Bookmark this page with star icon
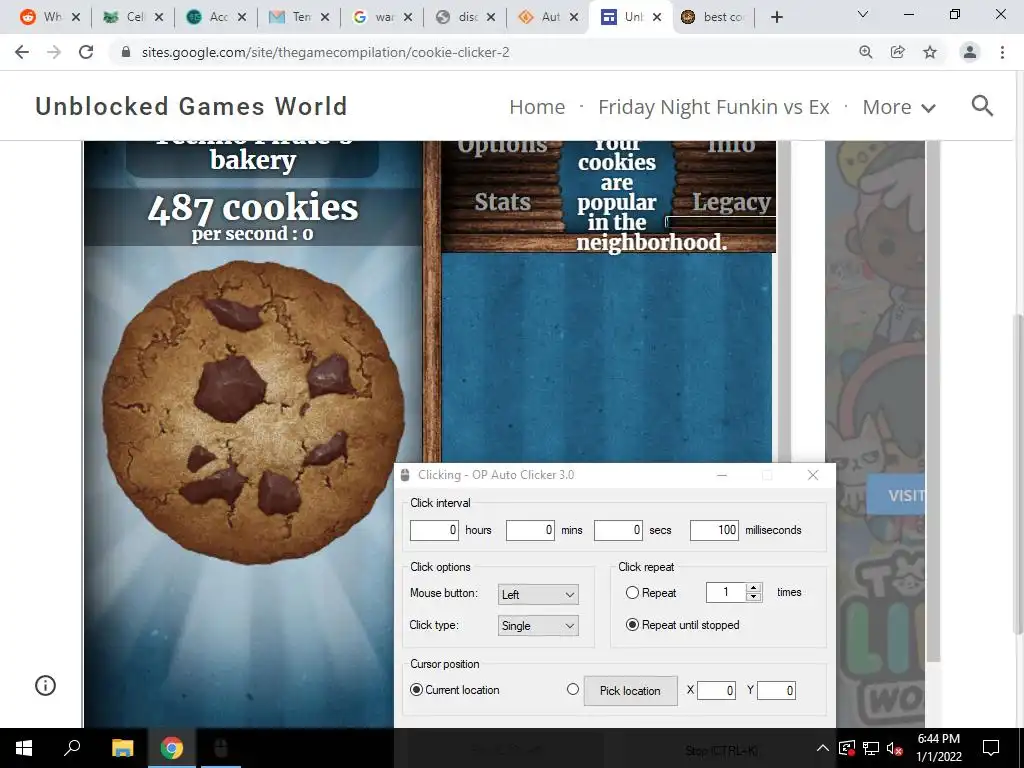 tap(930, 52)
